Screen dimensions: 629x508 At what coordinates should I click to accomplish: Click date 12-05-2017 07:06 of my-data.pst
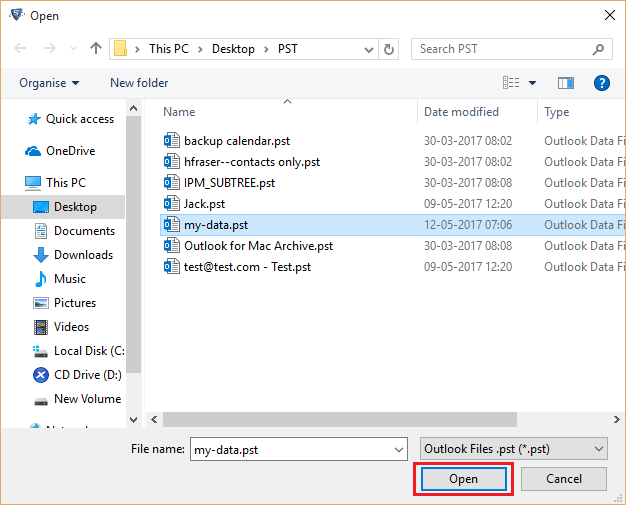pyautogui.click(x=468, y=225)
